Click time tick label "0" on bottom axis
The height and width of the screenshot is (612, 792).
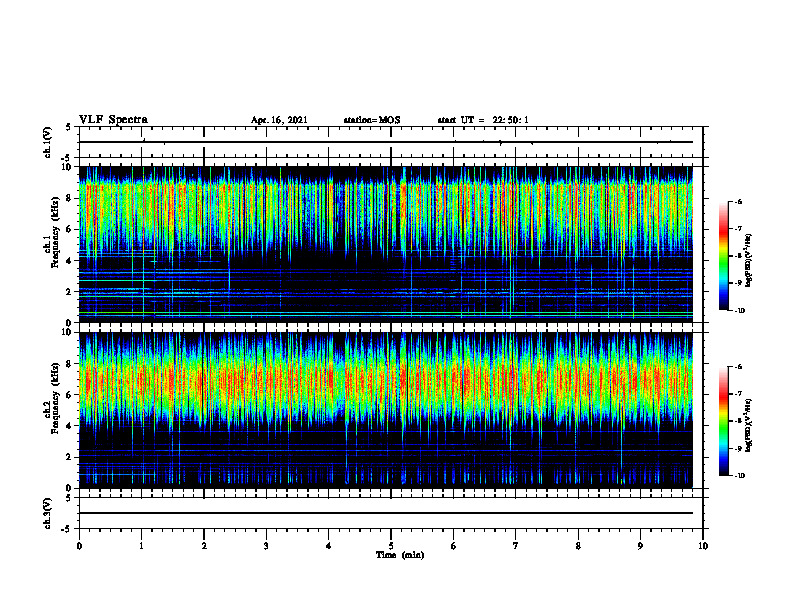79,546
